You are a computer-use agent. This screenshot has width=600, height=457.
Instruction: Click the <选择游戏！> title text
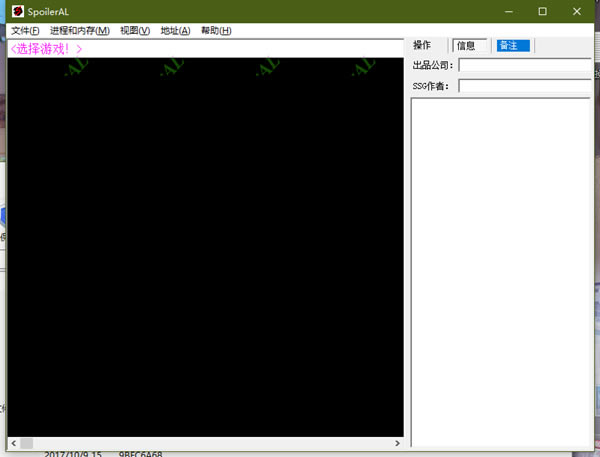(x=46, y=49)
